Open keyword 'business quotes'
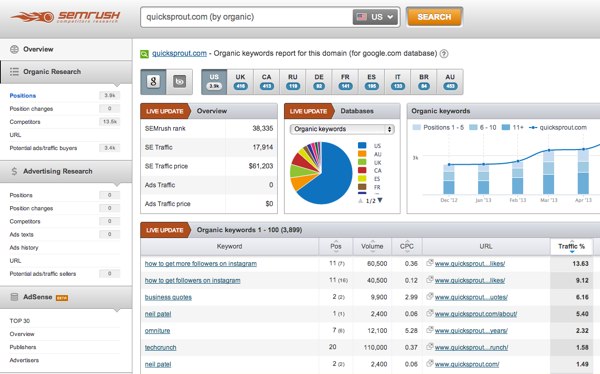Viewport: 600px width, 374px height. click(x=168, y=297)
